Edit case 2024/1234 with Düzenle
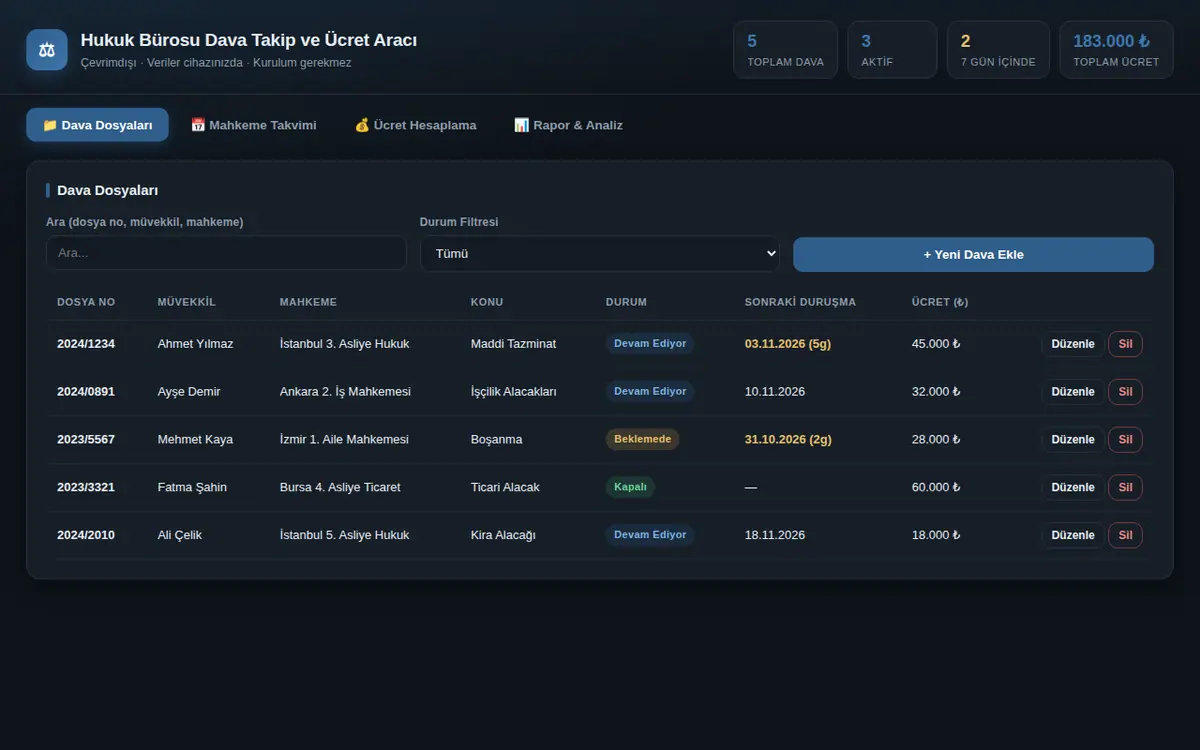 [x=1073, y=344]
